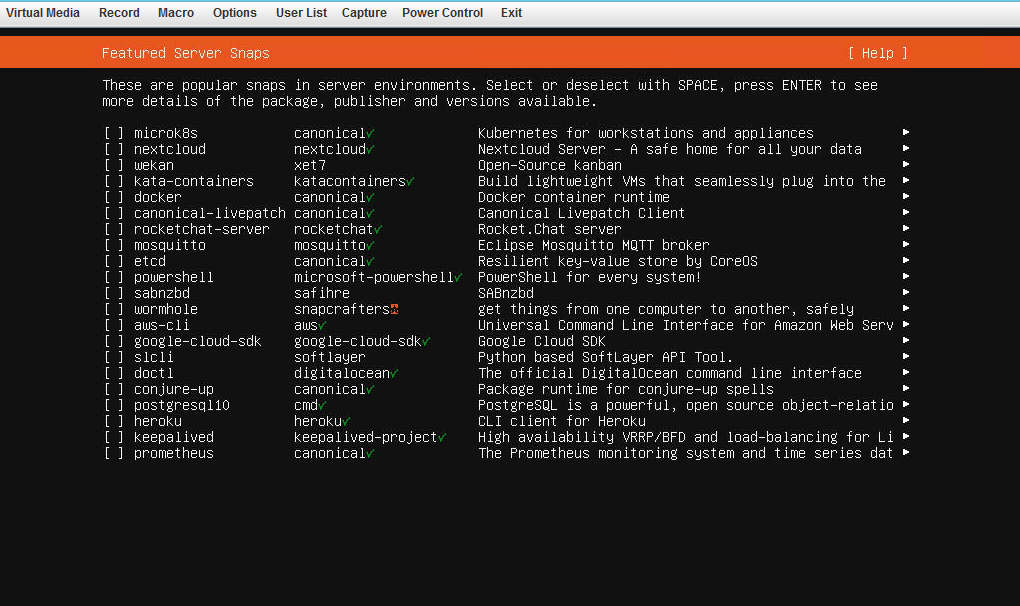Screen dimensions: 1020x606
Task: Expand details arrow for postgresql10 row
Action: (906, 404)
